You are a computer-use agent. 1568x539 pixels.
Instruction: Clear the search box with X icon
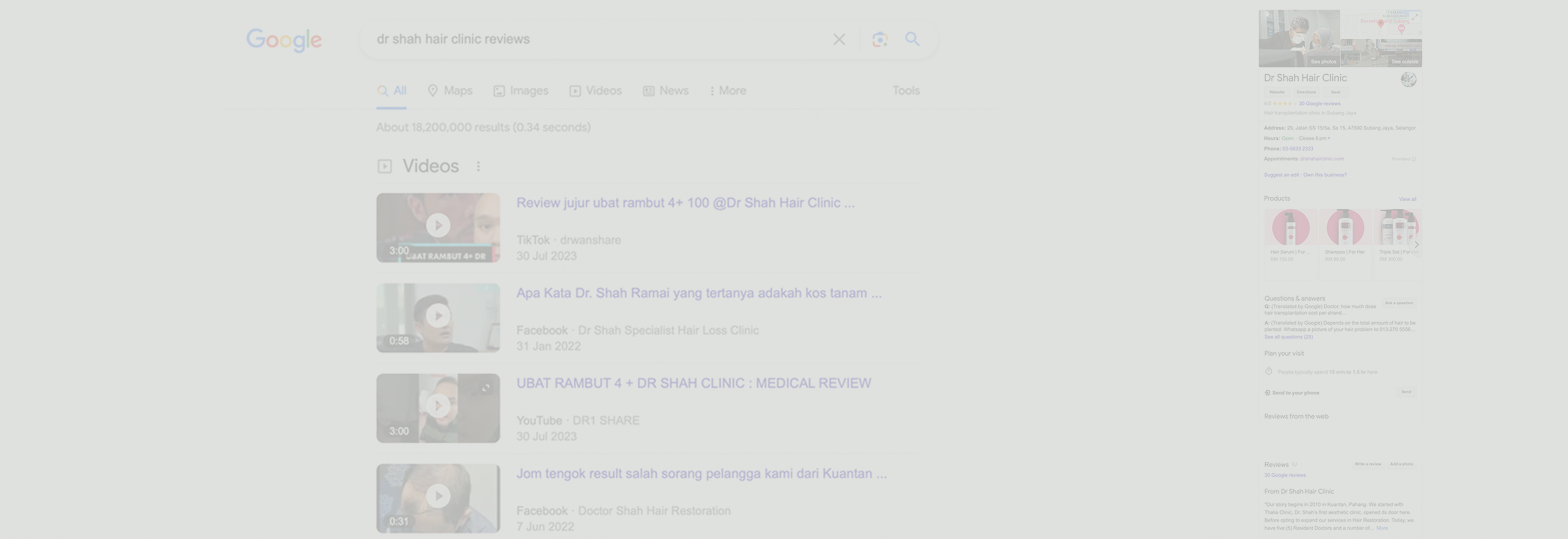[839, 40]
